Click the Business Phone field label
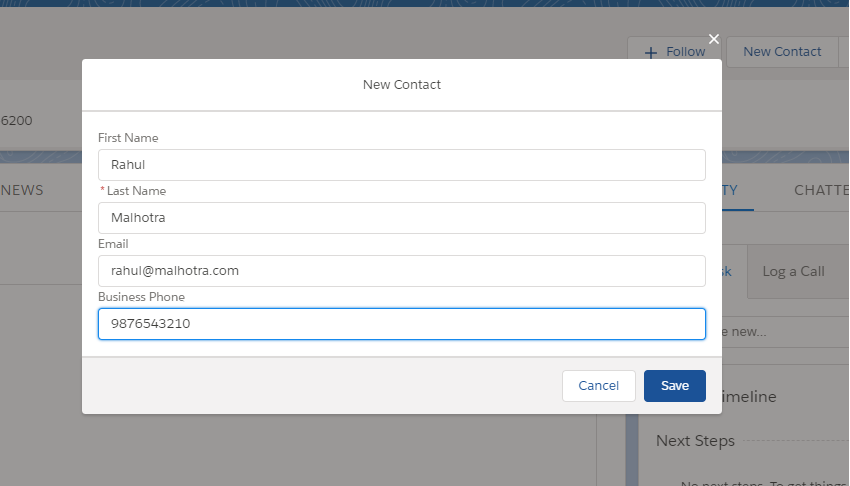Screen dimensions: 850x486 141,297
